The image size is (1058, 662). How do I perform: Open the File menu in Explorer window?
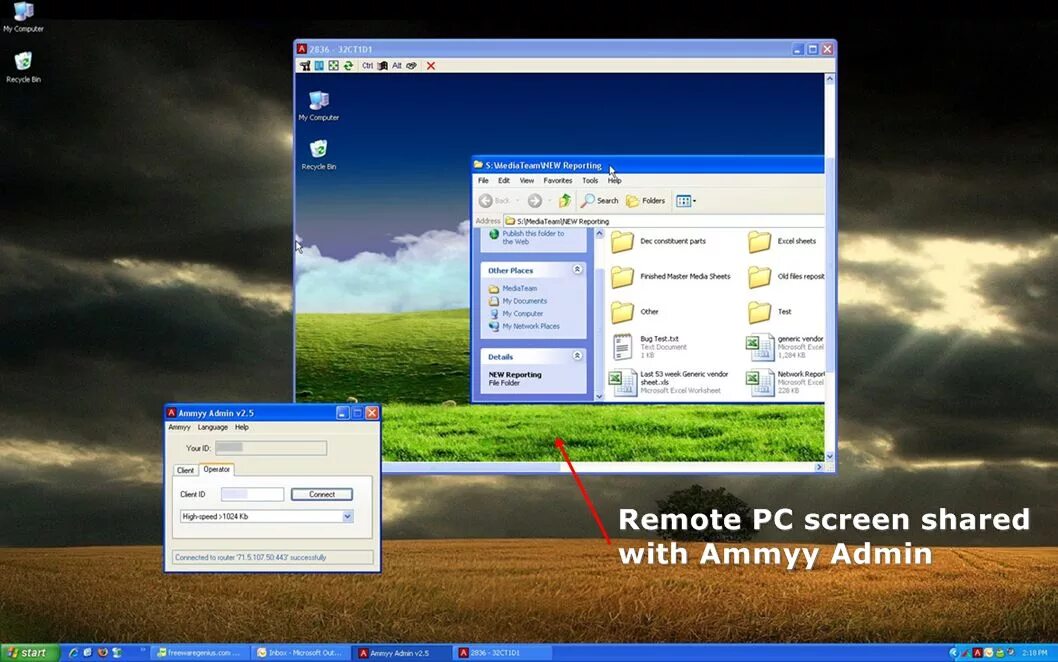[483, 180]
